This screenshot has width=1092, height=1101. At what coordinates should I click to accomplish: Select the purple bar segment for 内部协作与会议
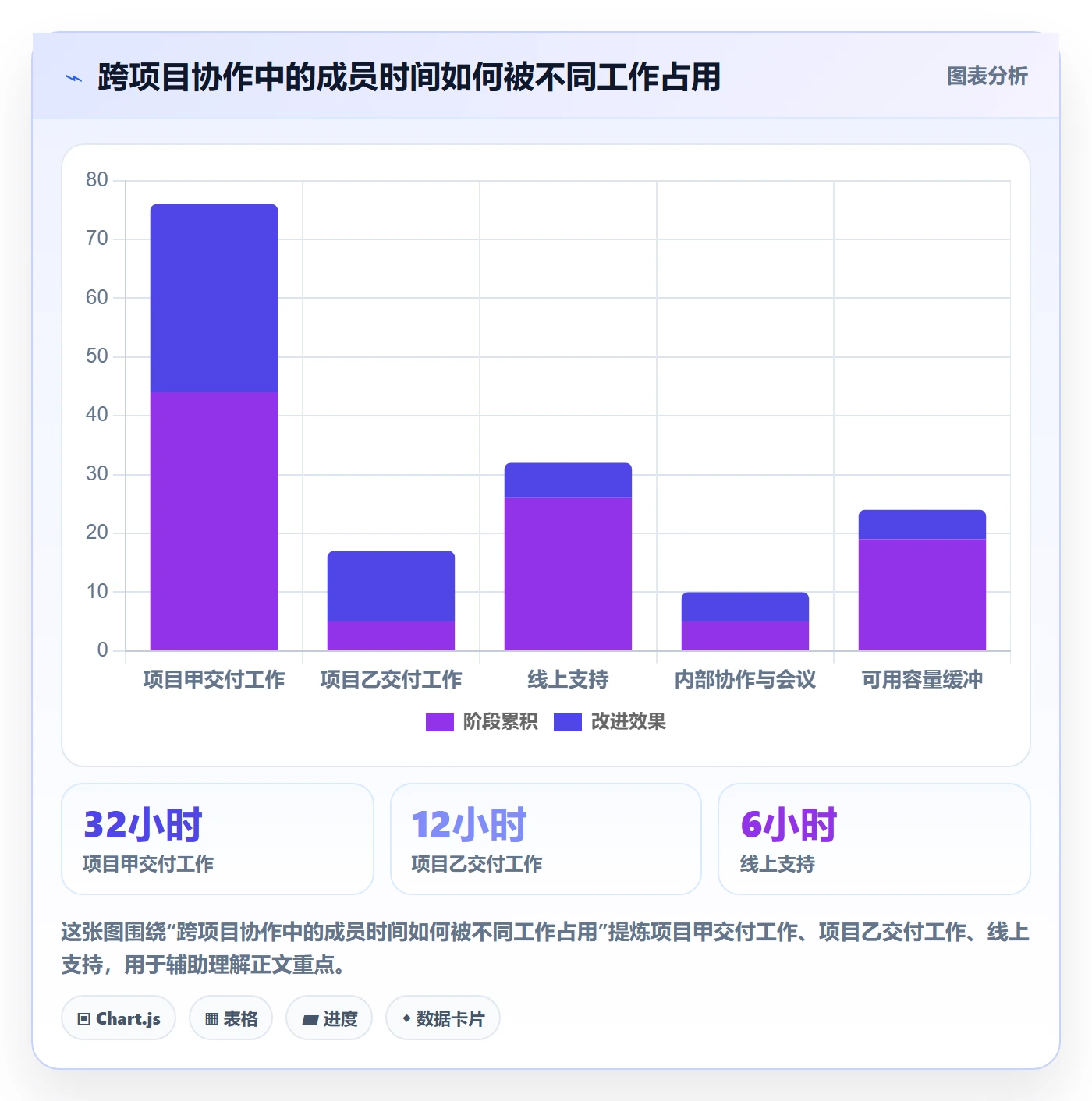[x=745, y=635]
